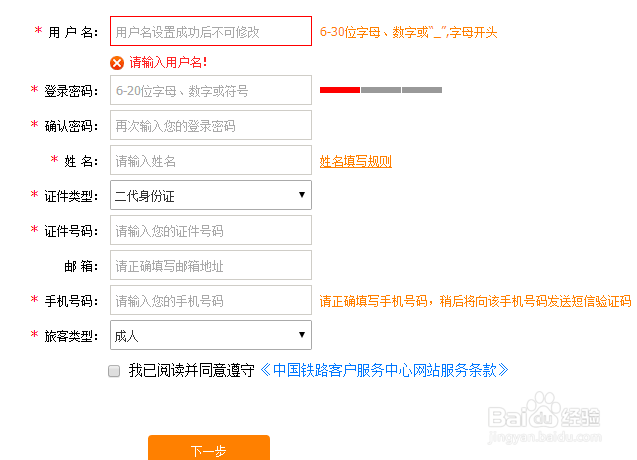Image resolution: width=637 pixels, height=460 pixels.
Task: Tick the 我已阅读并同意遵守 checkbox
Action: [114, 371]
